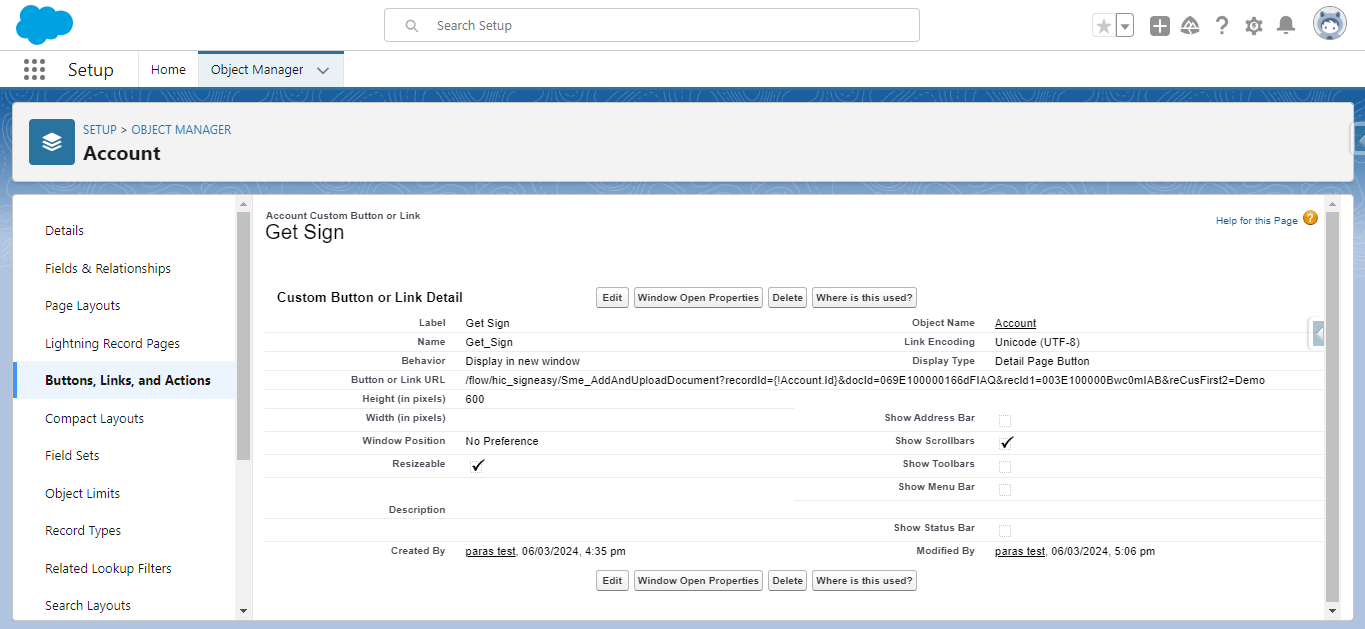Click the Display in new window value
This screenshot has height=629, width=1365.
tap(522, 361)
